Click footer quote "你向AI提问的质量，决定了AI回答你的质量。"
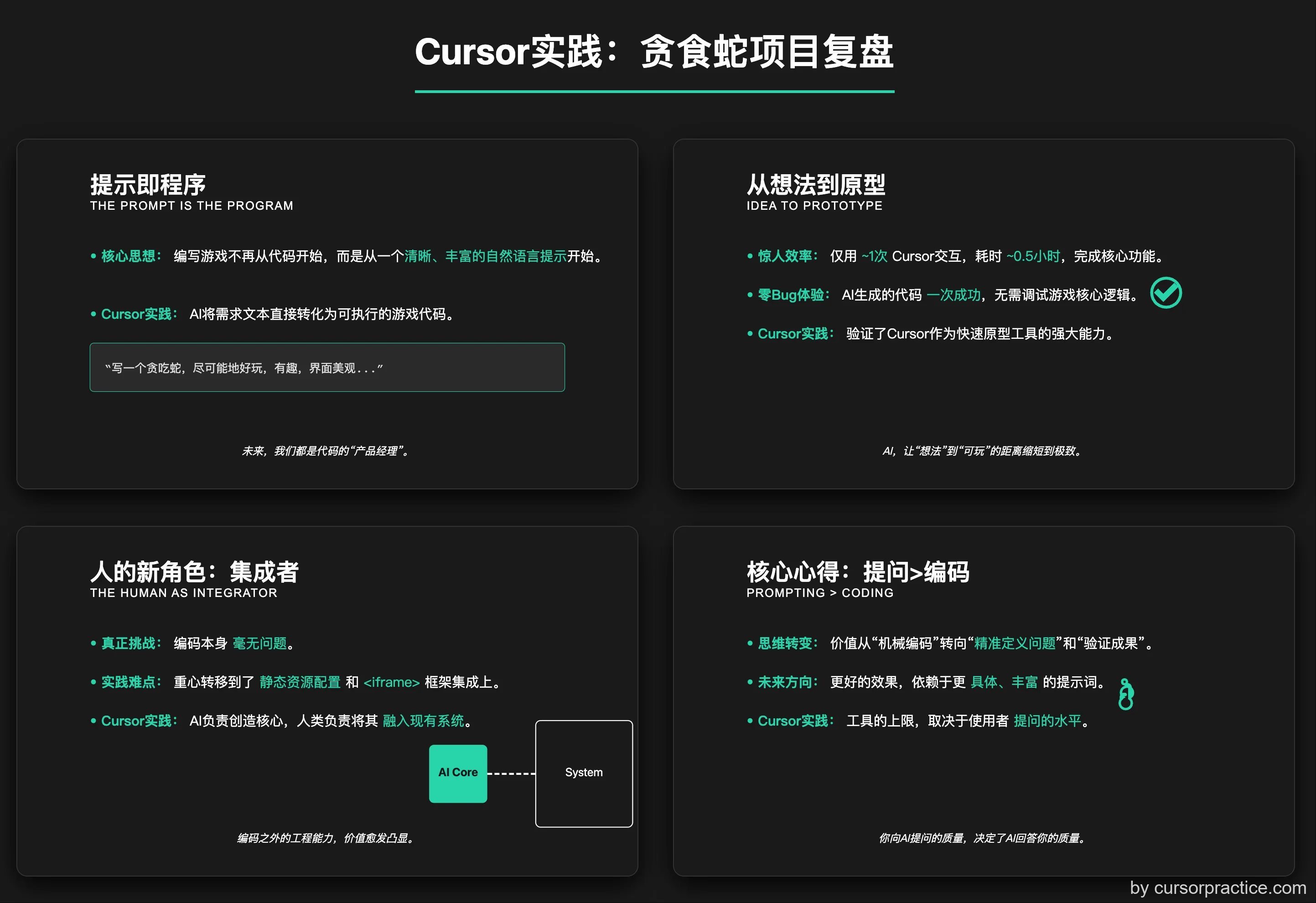The width and height of the screenshot is (1316, 903). (x=984, y=838)
